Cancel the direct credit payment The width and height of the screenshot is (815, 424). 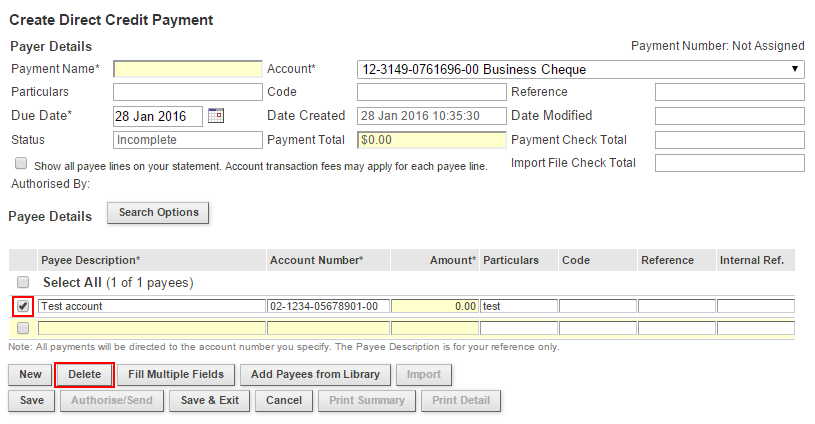pos(284,401)
